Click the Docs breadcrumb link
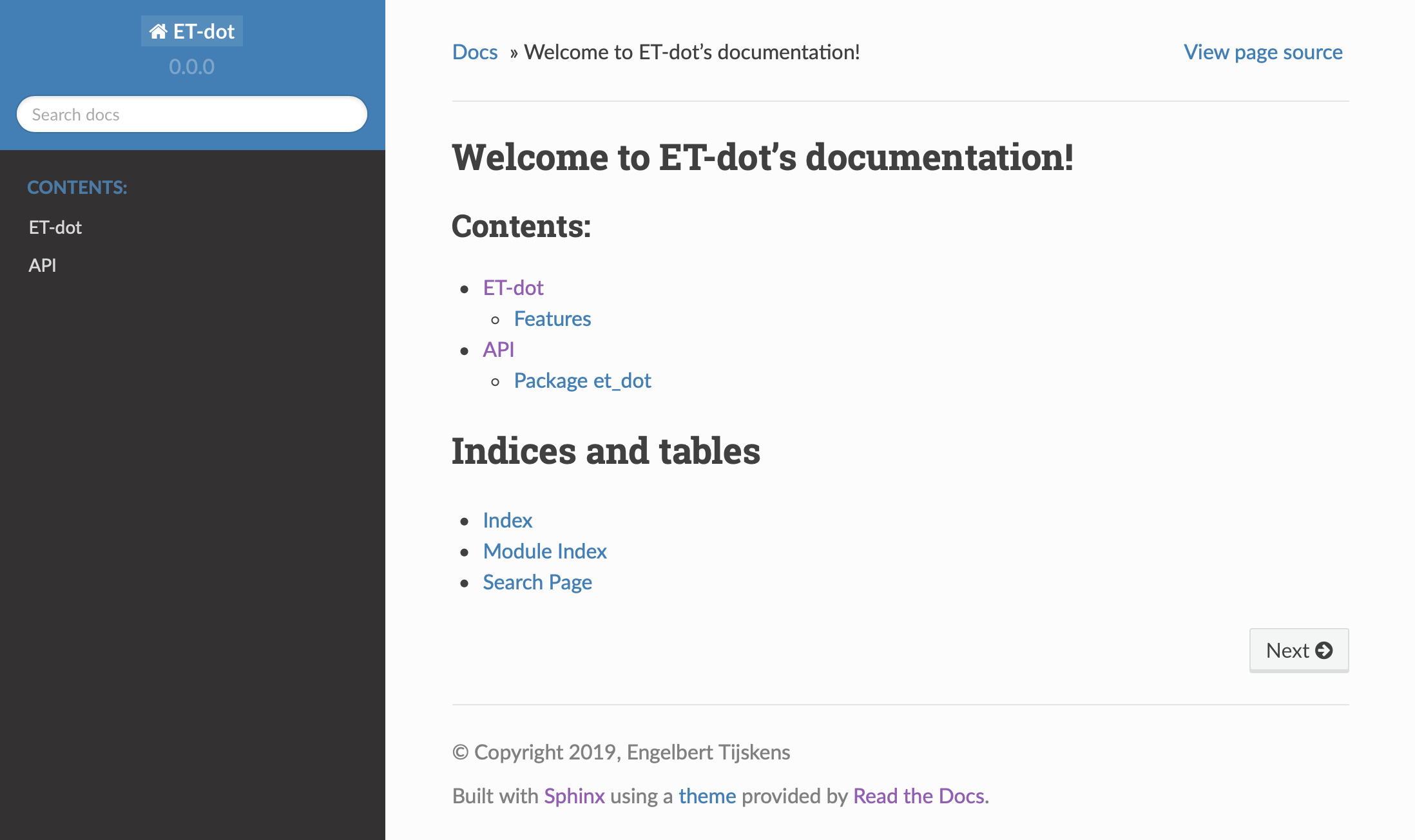Image resolution: width=1415 pixels, height=840 pixels. click(475, 52)
